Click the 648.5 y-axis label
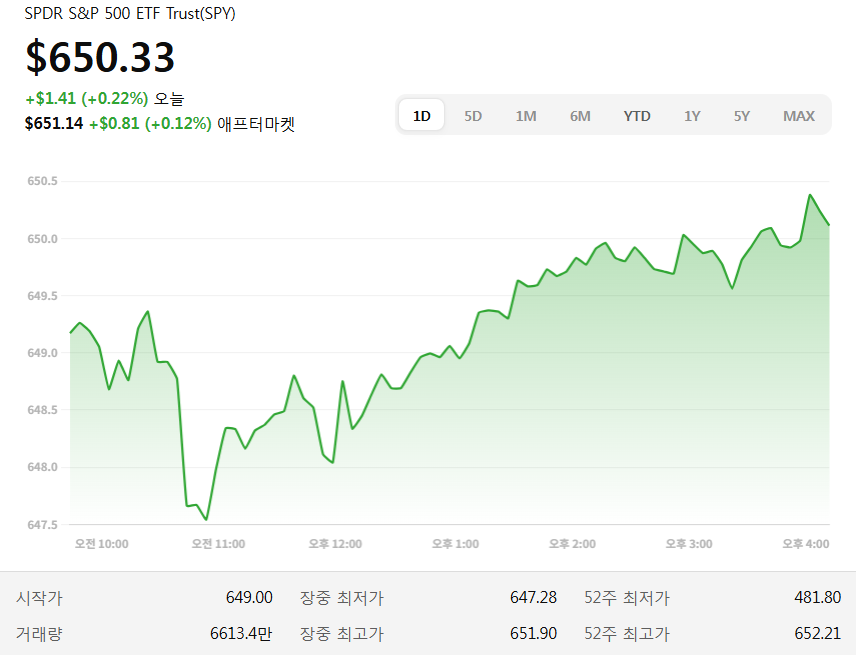The image size is (856, 655). [43, 410]
